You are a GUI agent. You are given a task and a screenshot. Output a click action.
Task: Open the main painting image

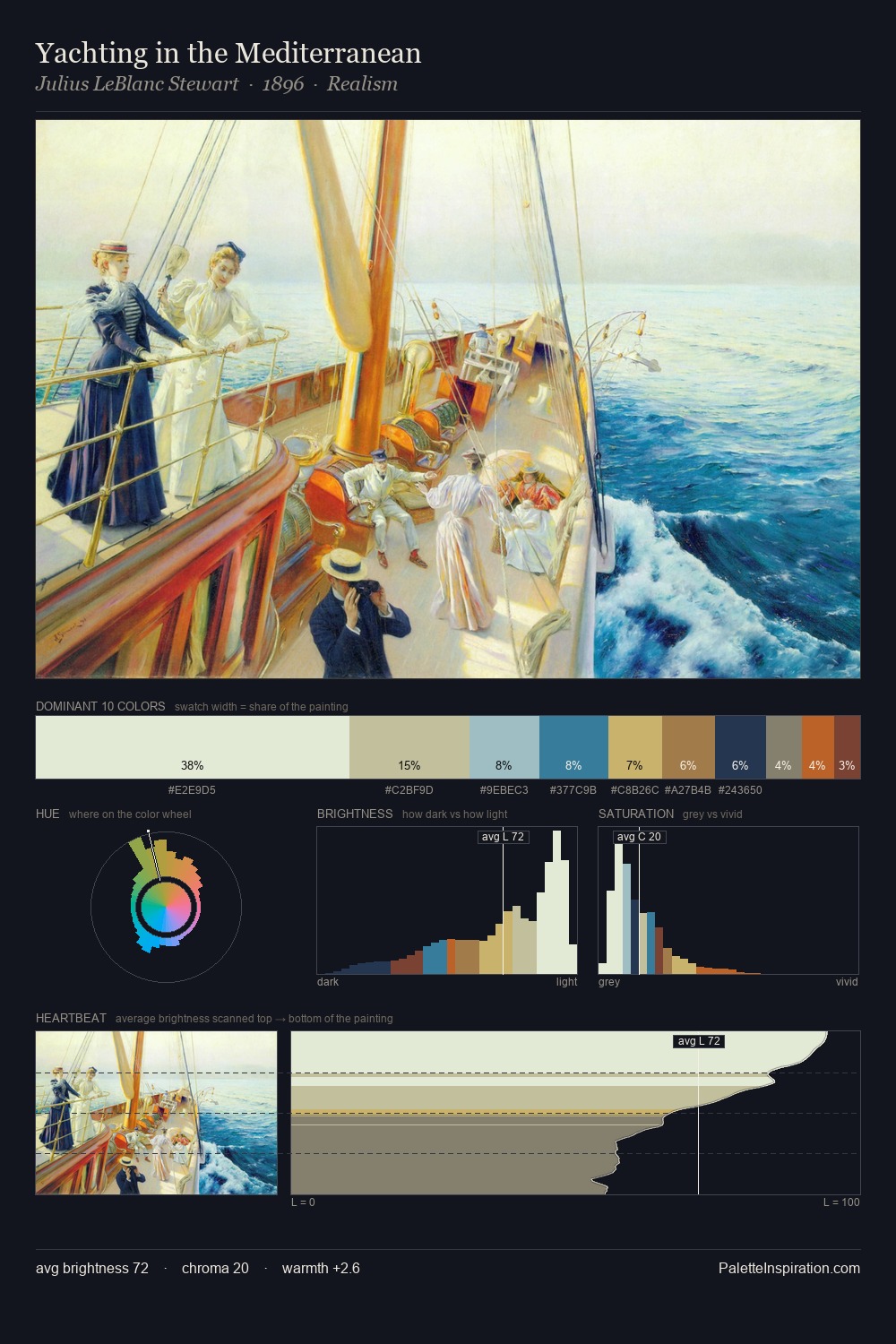[x=448, y=399]
